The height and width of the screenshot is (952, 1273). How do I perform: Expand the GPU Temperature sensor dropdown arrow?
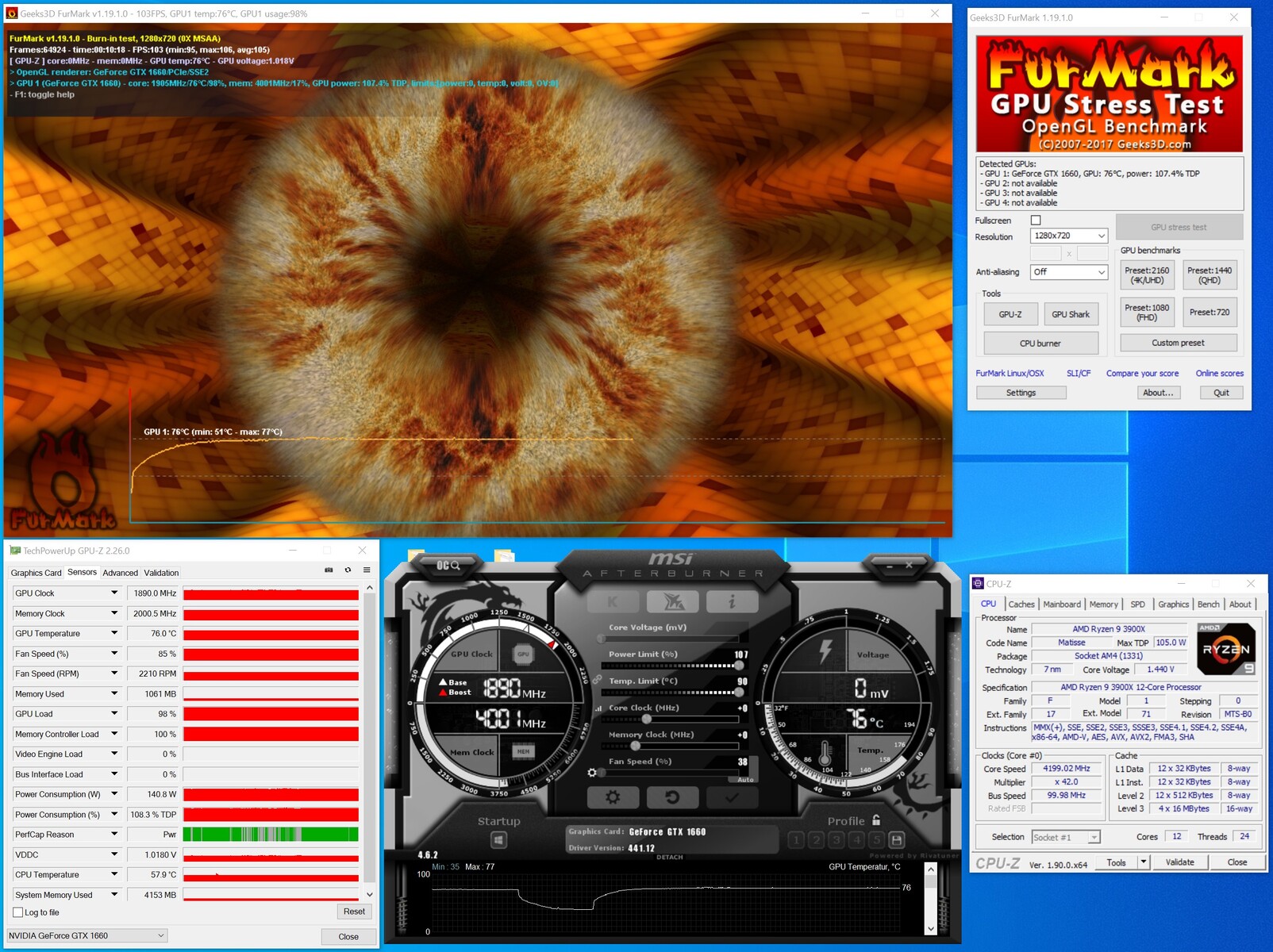tap(114, 633)
